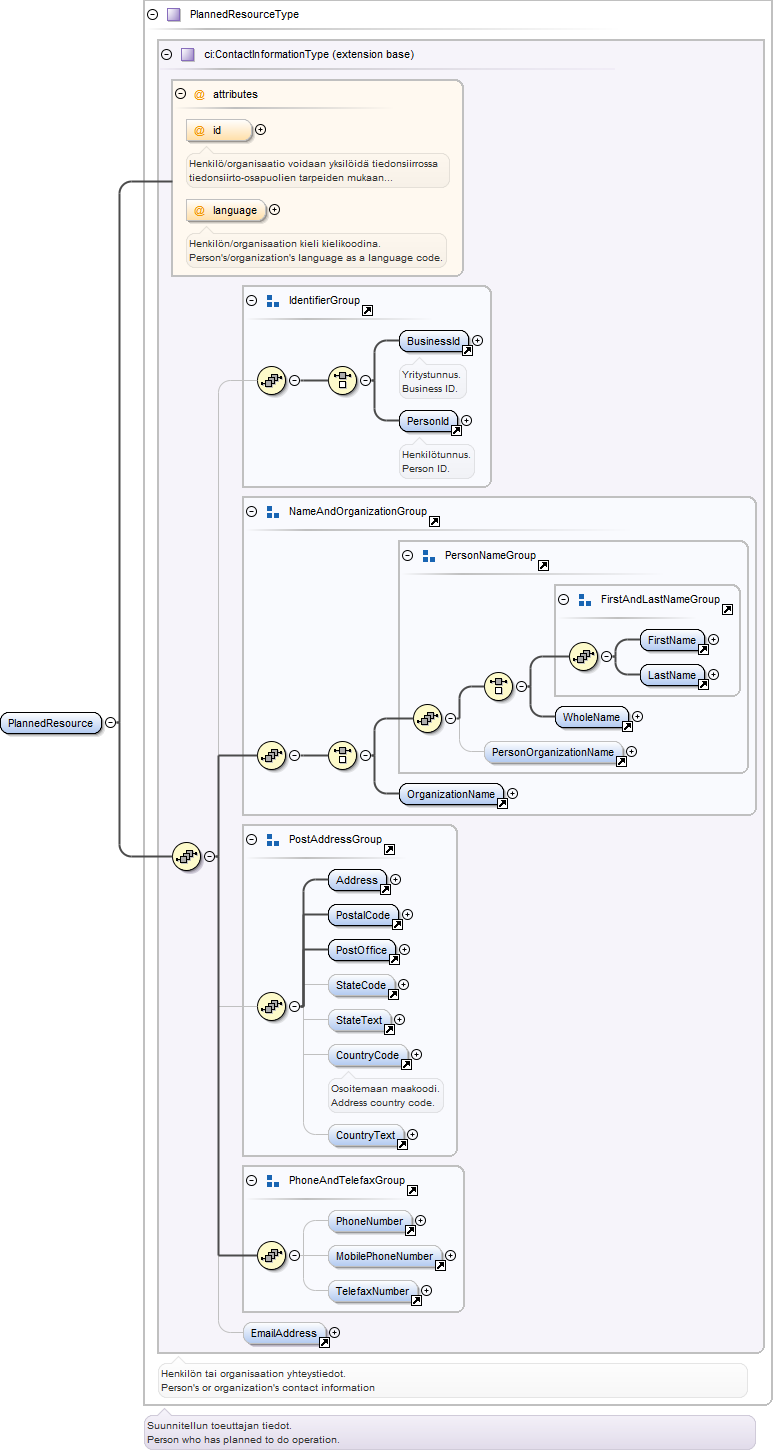Follow the PersonNameGroup reference arrow
The height and width of the screenshot is (1453, 774).
pos(543,566)
